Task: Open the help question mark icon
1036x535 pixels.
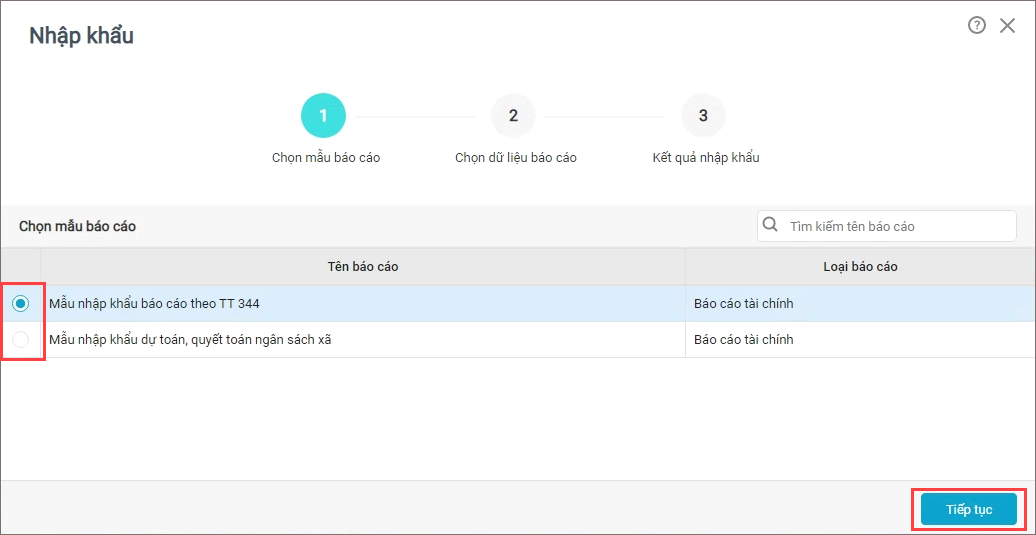Action: pos(977,25)
